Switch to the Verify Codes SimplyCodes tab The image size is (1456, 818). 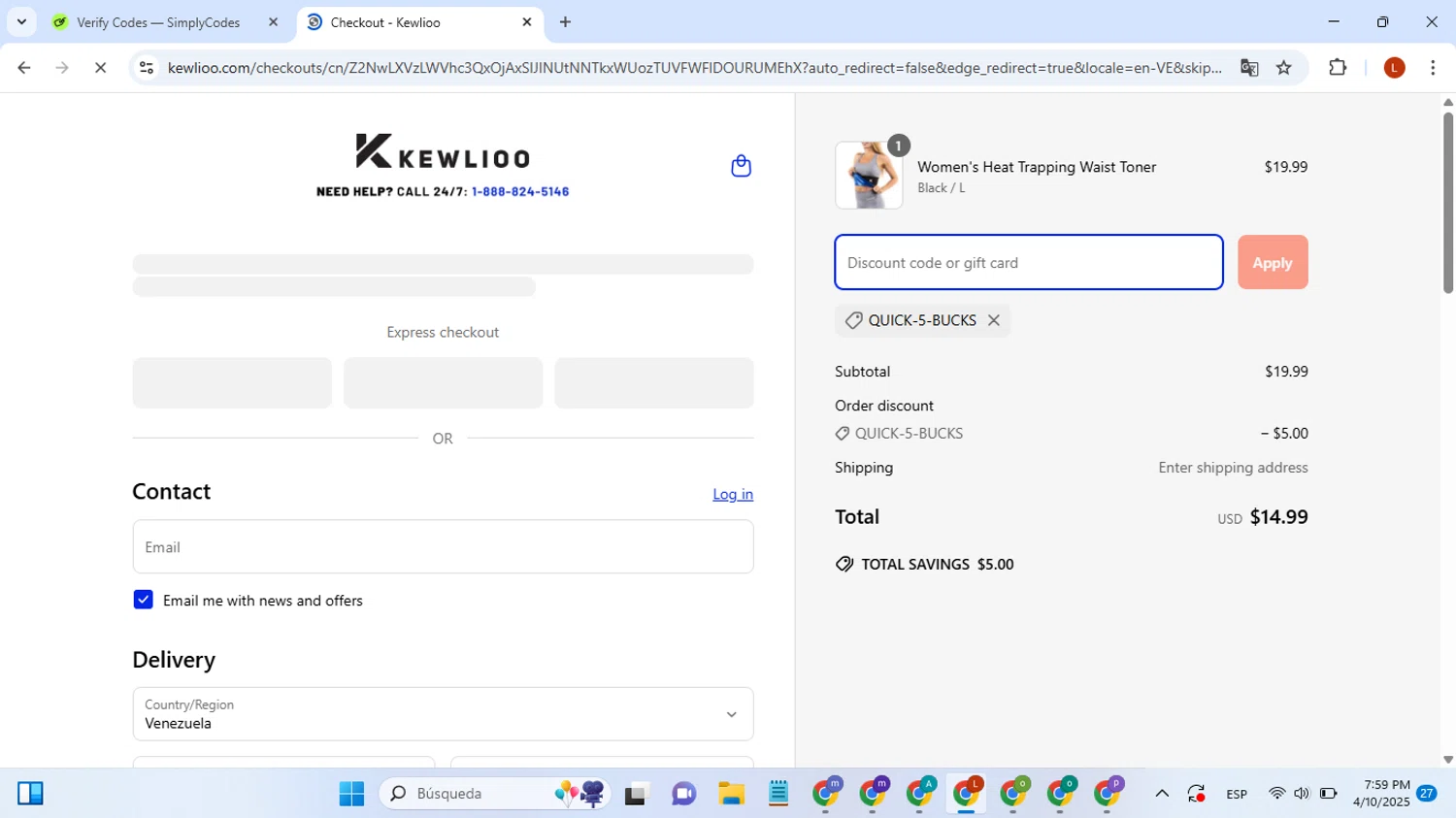[x=158, y=22]
